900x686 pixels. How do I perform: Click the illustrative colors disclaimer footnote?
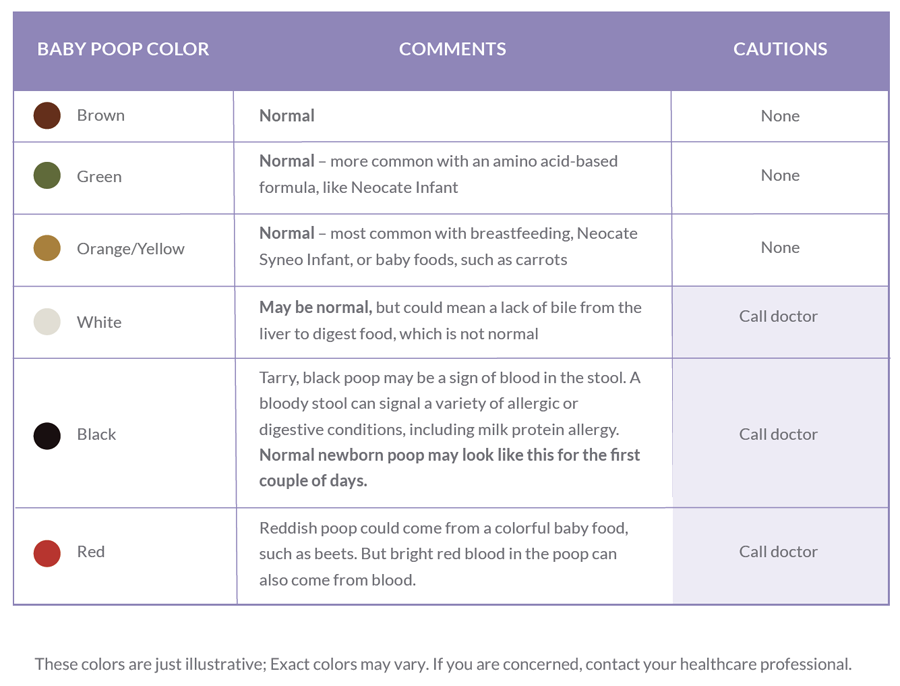443,664
